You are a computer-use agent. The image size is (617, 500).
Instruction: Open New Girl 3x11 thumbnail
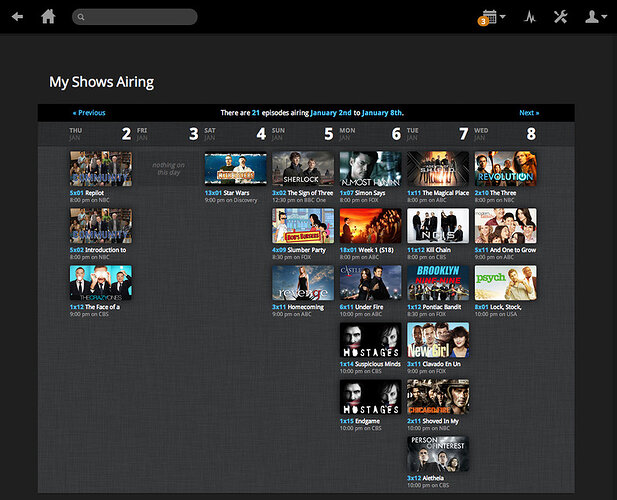pyautogui.click(x=438, y=340)
